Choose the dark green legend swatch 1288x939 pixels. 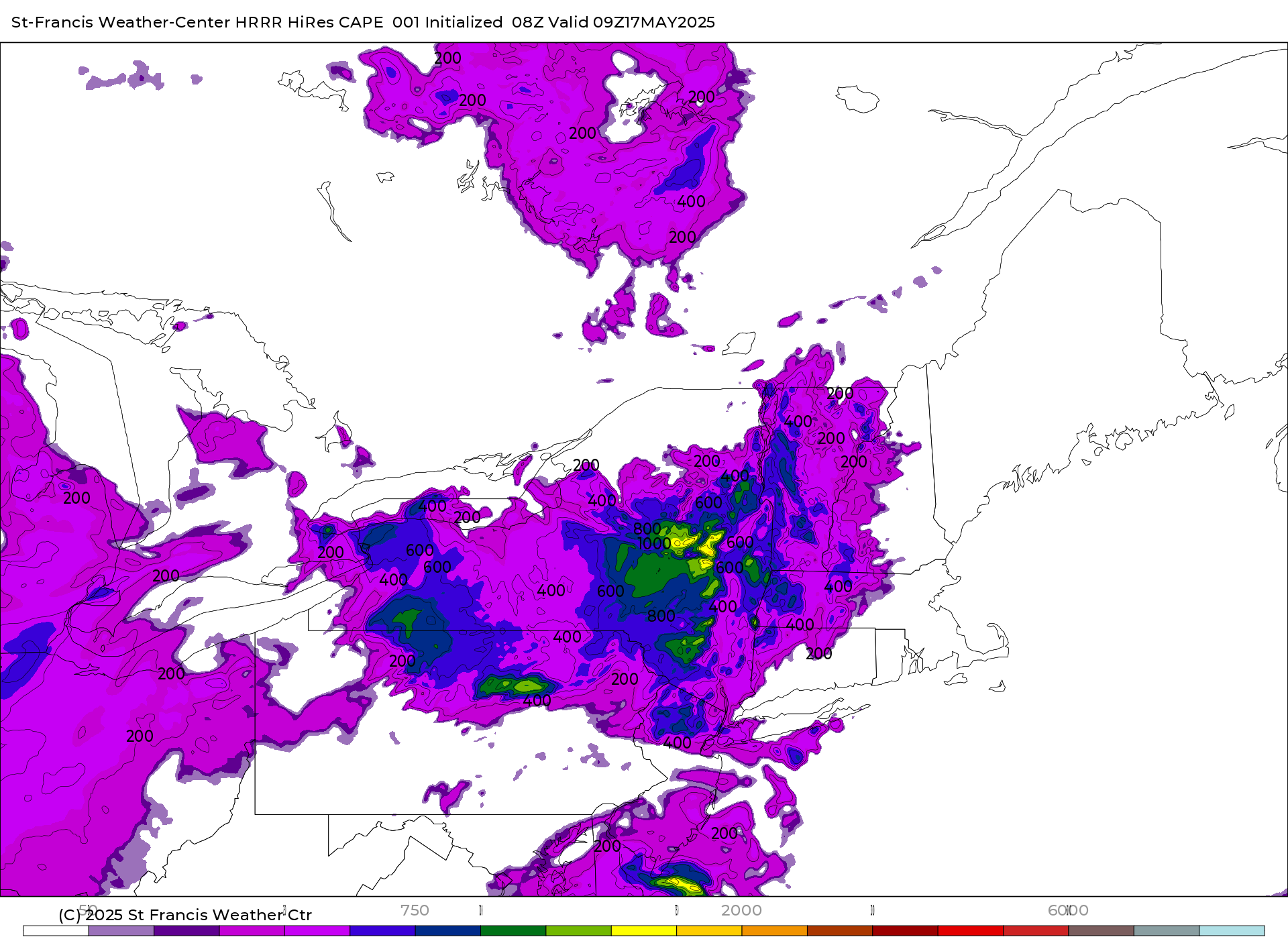point(513,931)
